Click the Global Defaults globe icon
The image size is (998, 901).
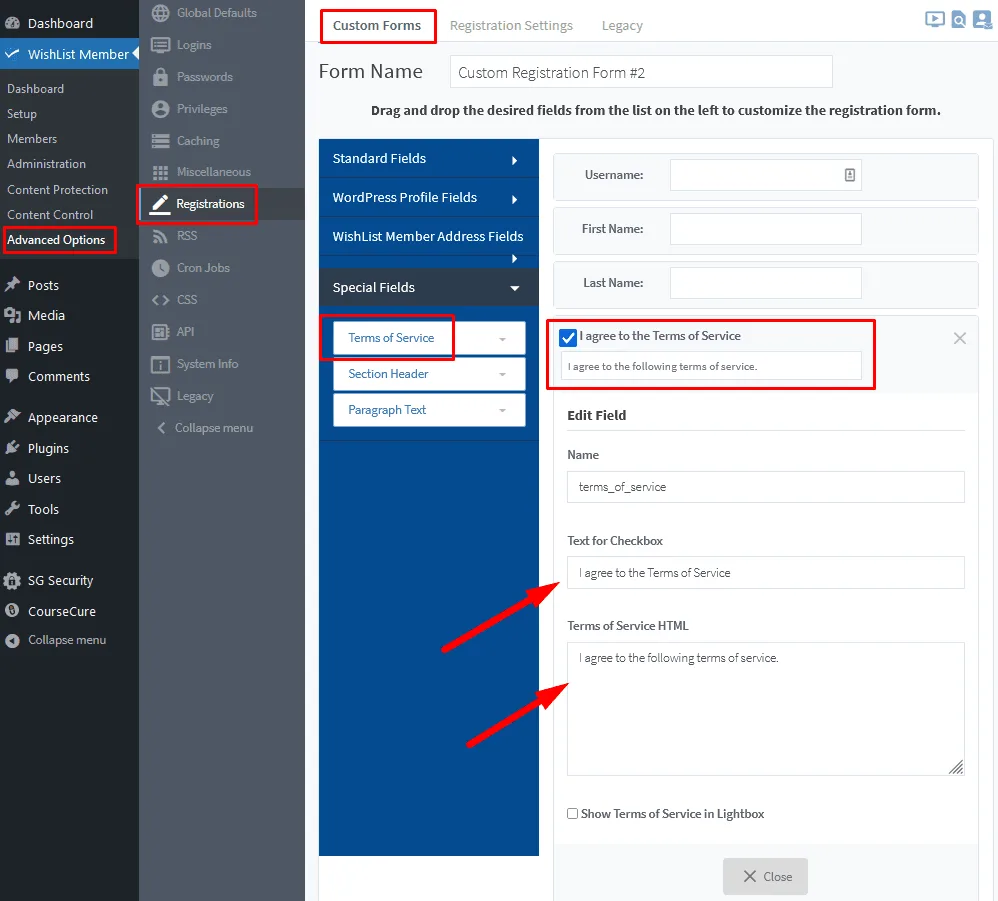pos(160,13)
